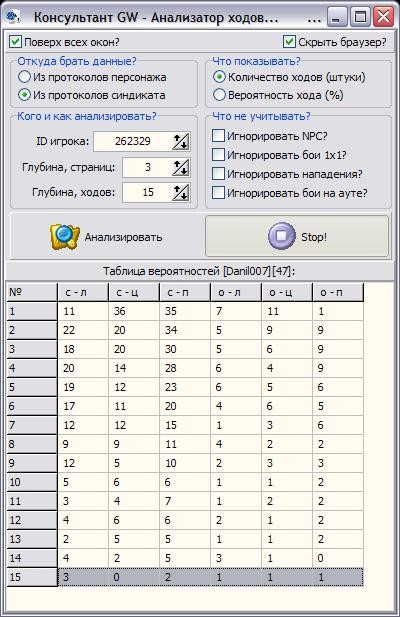The image size is (400, 617).
Task: Minimize the Консультант GW window
Action: 336,17
